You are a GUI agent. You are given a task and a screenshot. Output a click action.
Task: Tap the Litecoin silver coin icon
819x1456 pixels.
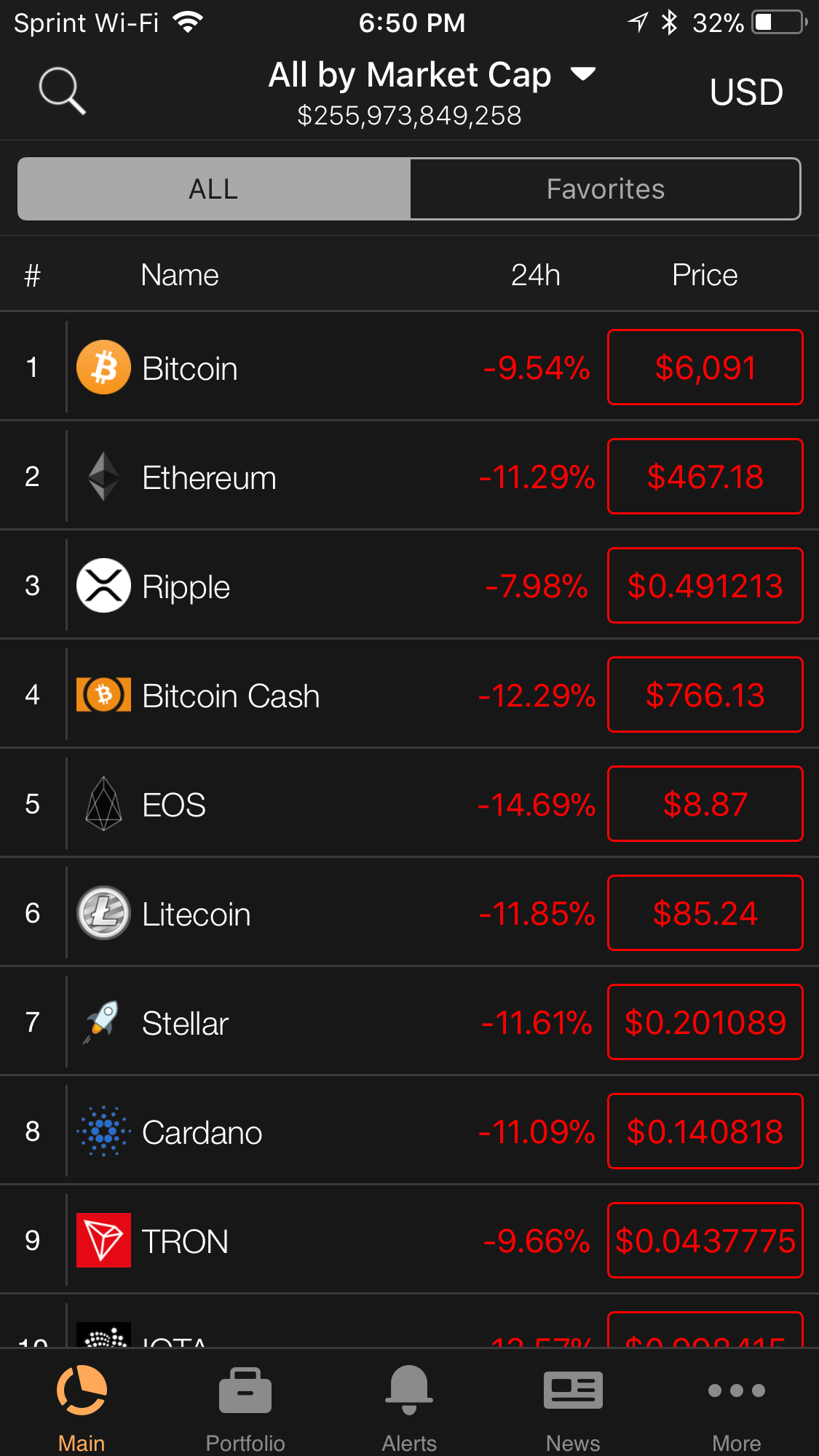pyautogui.click(x=103, y=913)
